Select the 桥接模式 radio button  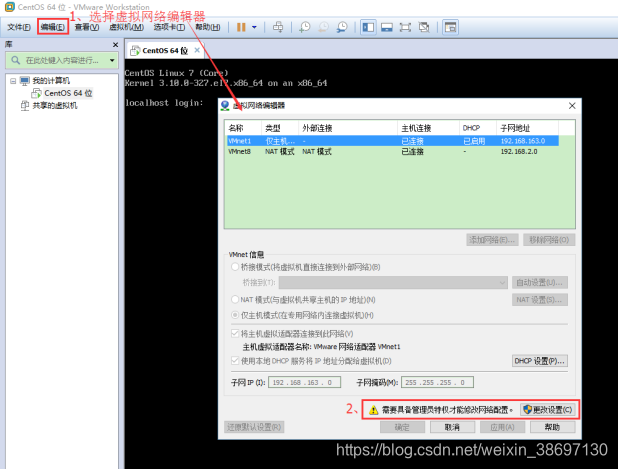(235, 267)
